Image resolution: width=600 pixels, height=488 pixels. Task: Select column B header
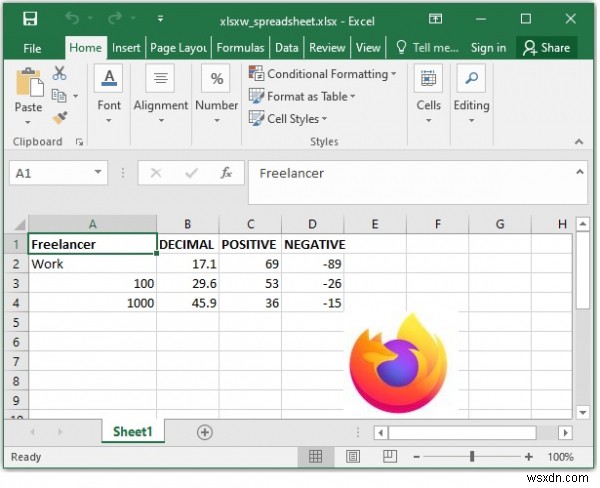pos(188,224)
